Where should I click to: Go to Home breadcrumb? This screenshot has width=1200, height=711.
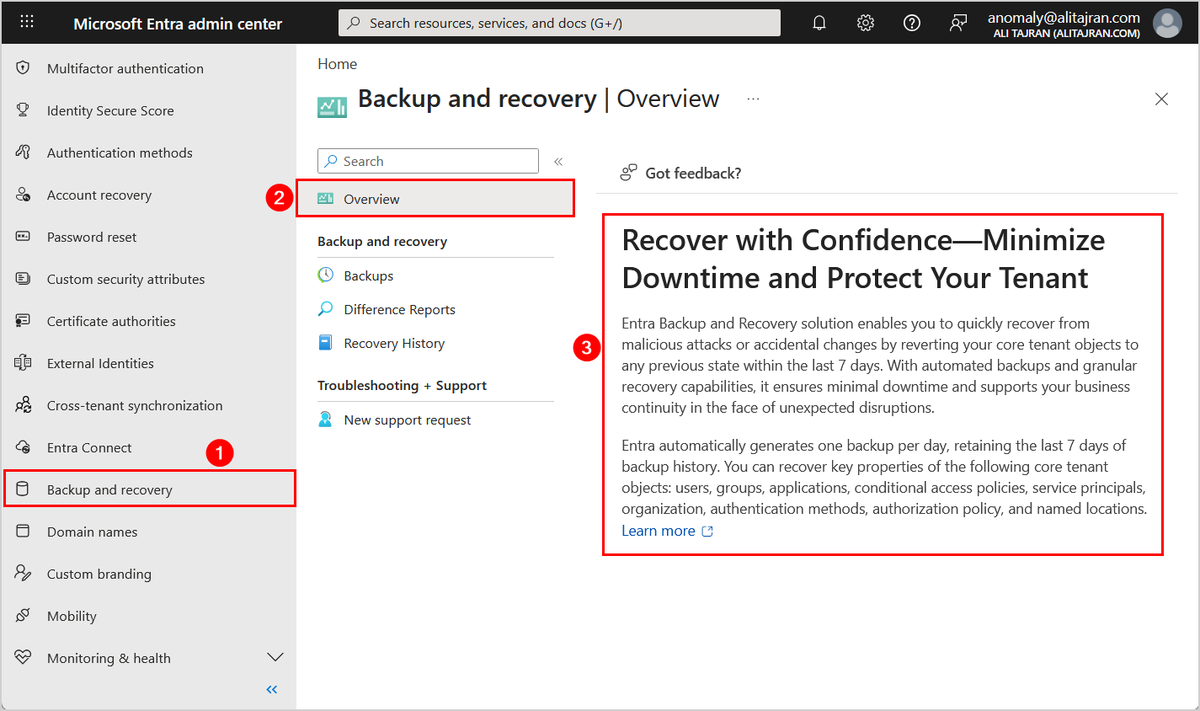tap(337, 64)
